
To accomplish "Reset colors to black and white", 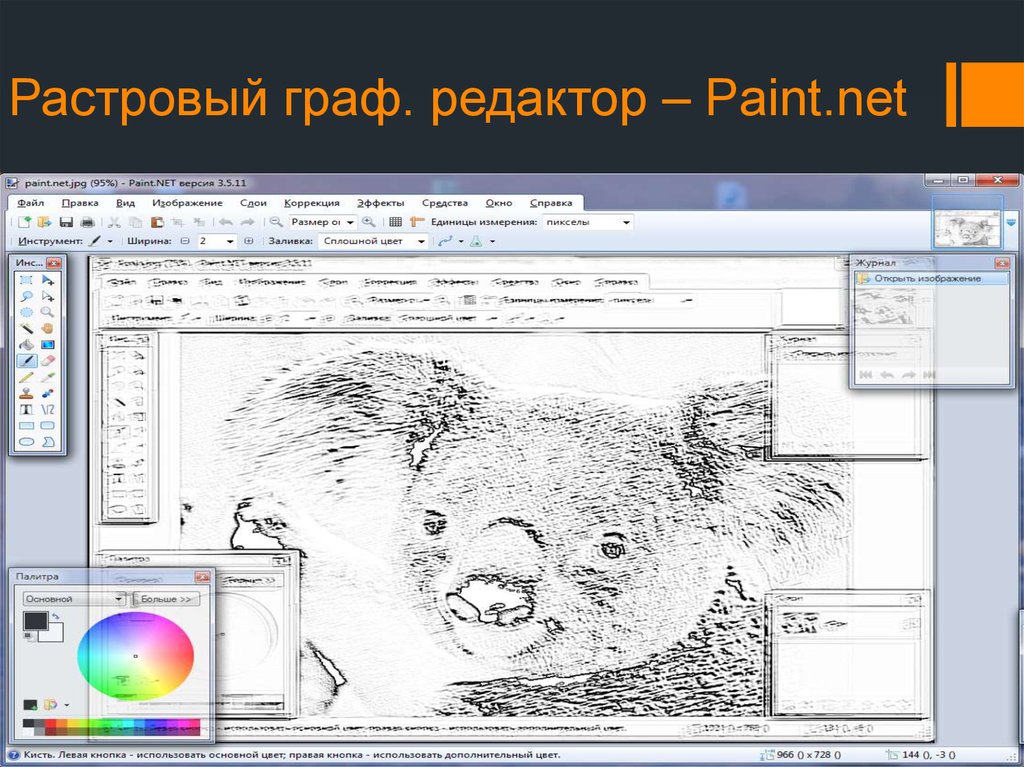I will coord(27,635).
